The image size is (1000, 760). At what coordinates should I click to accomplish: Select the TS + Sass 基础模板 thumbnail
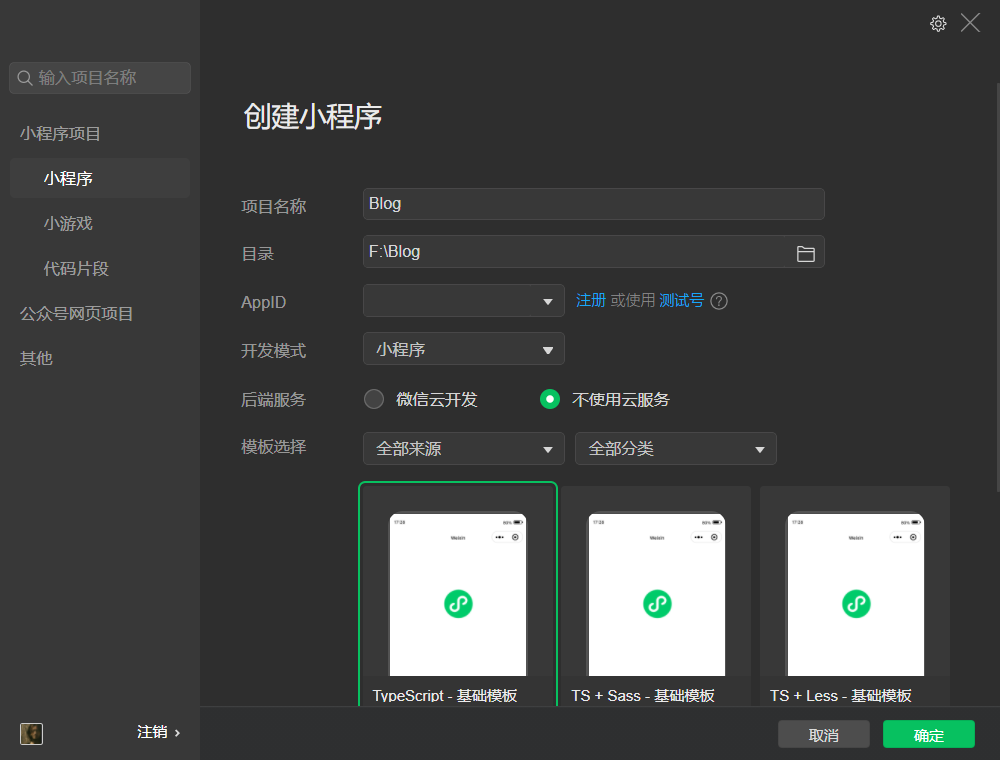(x=656, y=594)
